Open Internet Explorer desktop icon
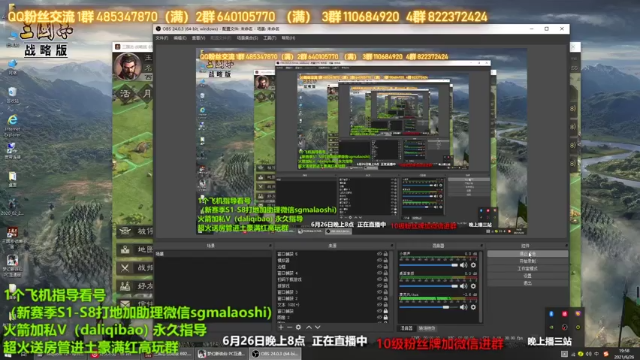The width and height of the screenshot is (640, 360). pos(12,124)
